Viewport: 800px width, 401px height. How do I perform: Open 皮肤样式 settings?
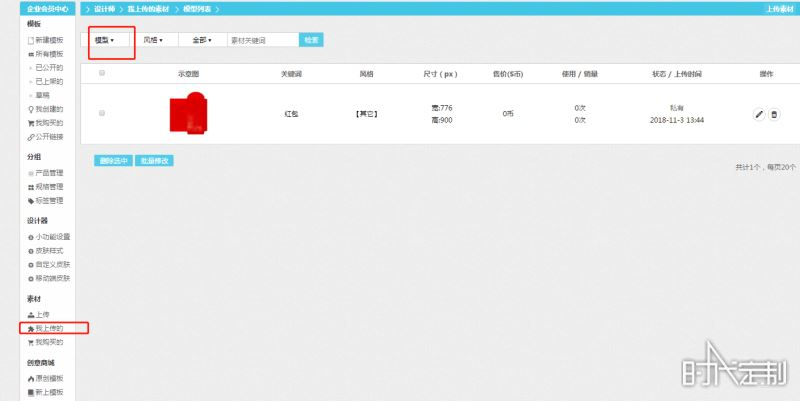tap(46, 250)
